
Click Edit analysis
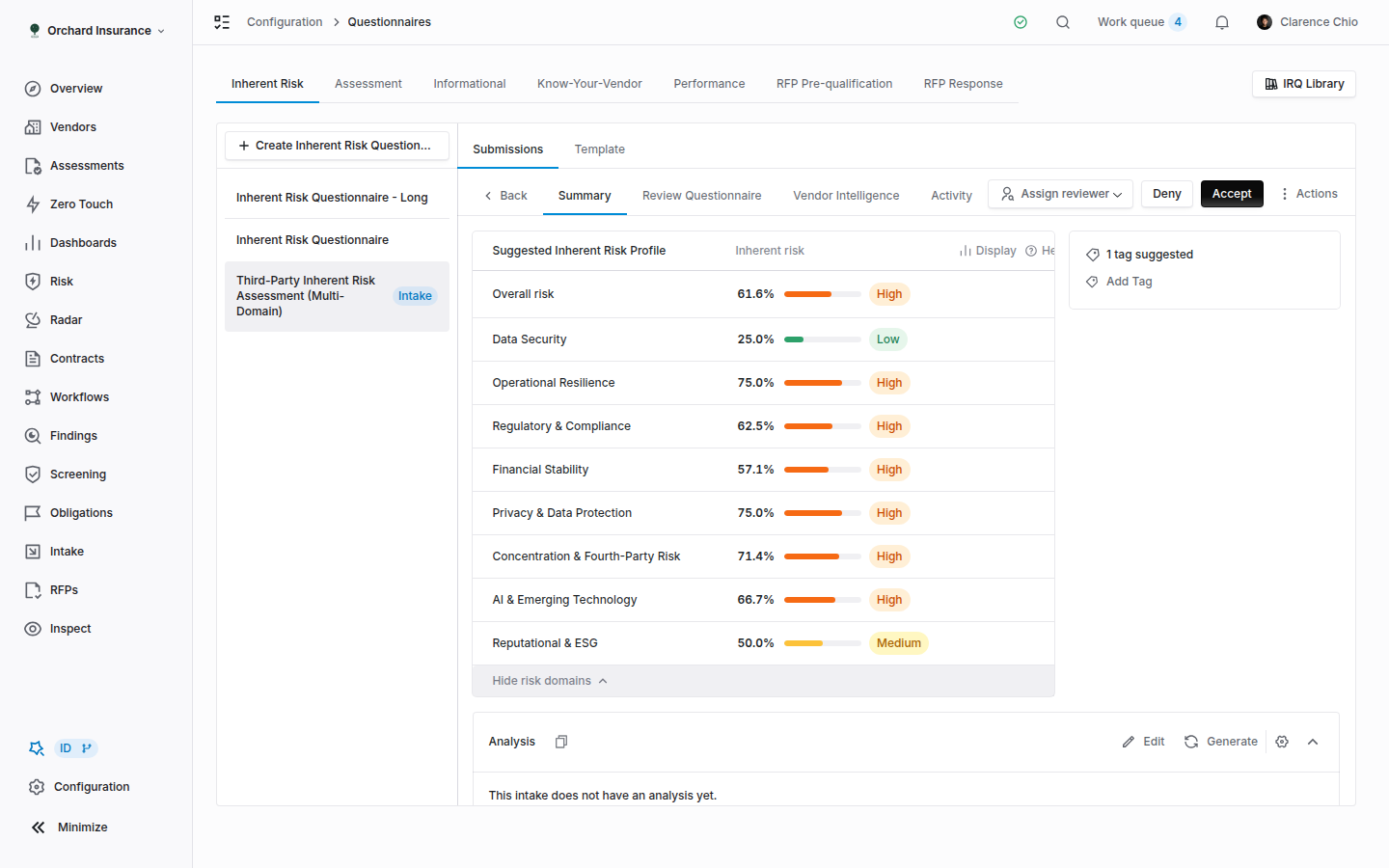click(1143, 742)
